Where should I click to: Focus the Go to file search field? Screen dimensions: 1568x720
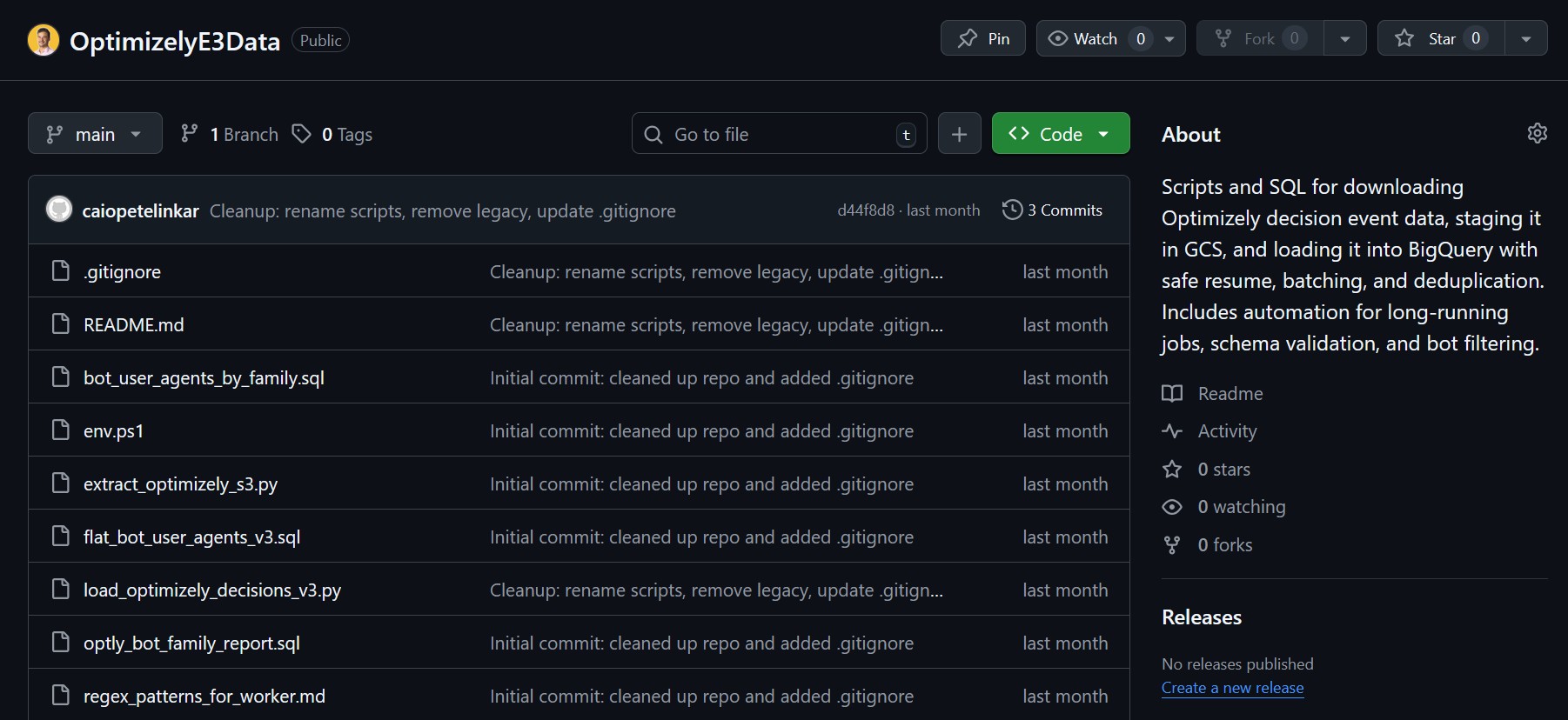[x=779, y=134]
